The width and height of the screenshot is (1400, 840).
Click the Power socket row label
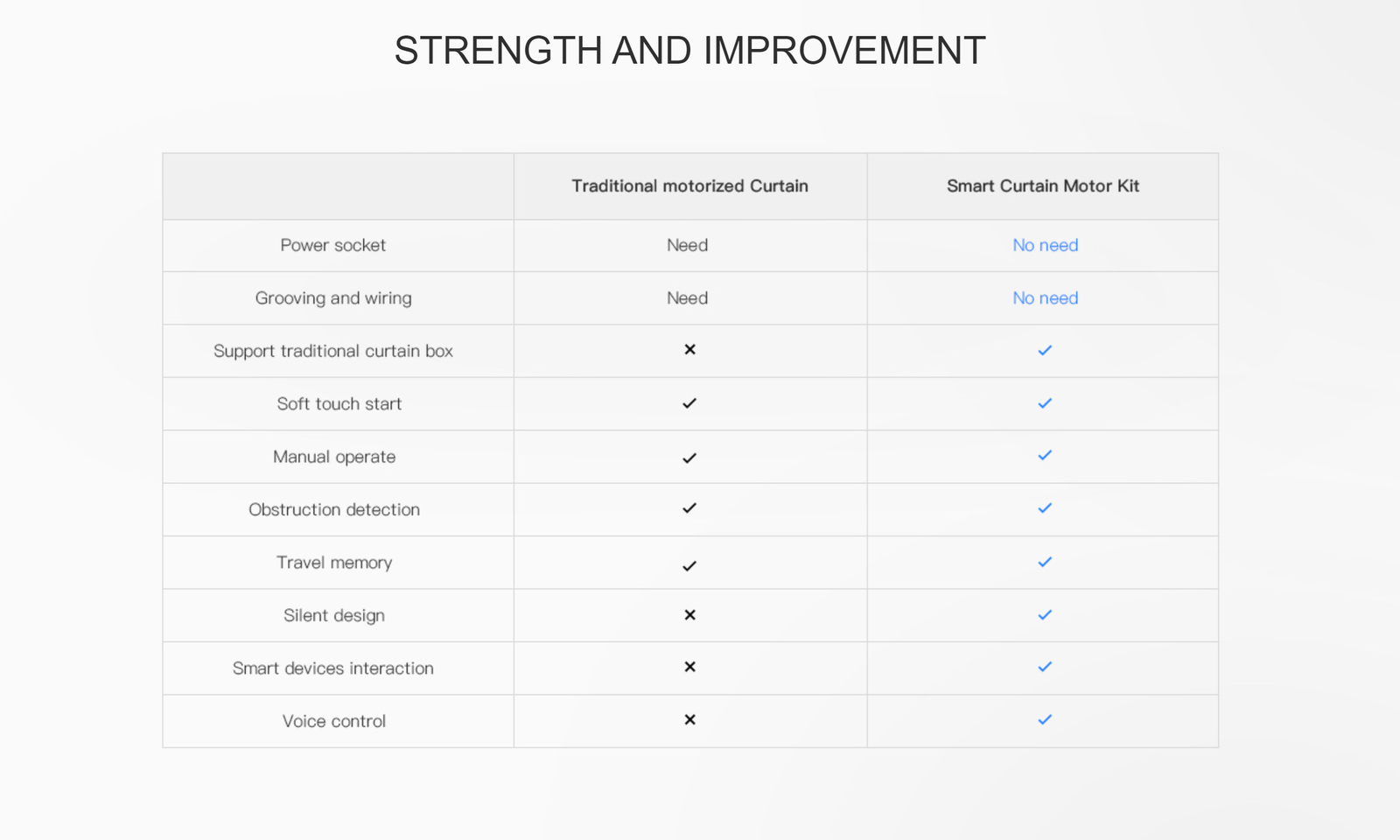332,246
